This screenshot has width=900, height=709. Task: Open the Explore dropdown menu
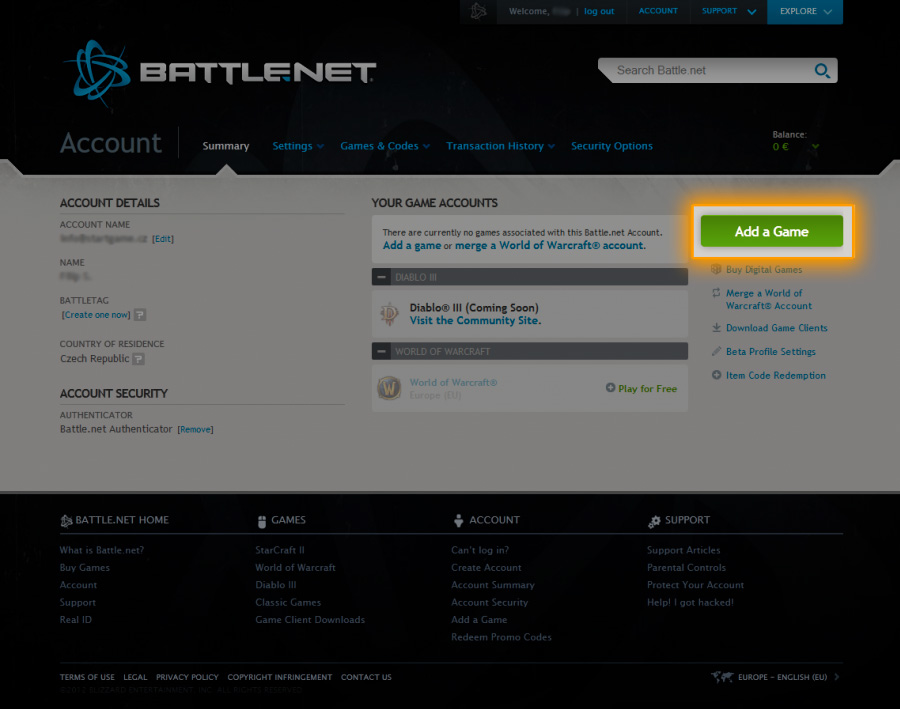click(805, 11)
